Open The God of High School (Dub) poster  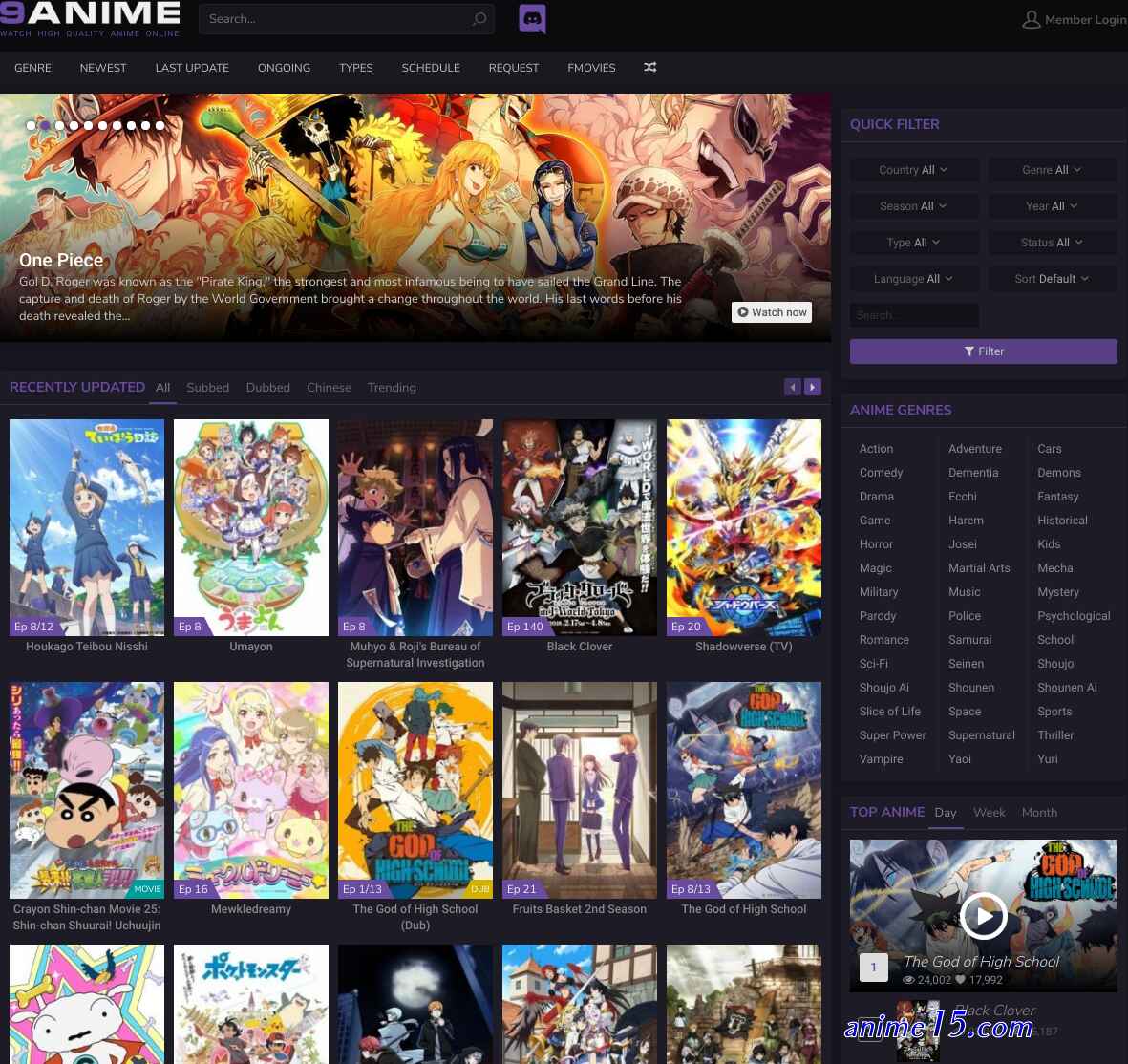tap(415, 790)
